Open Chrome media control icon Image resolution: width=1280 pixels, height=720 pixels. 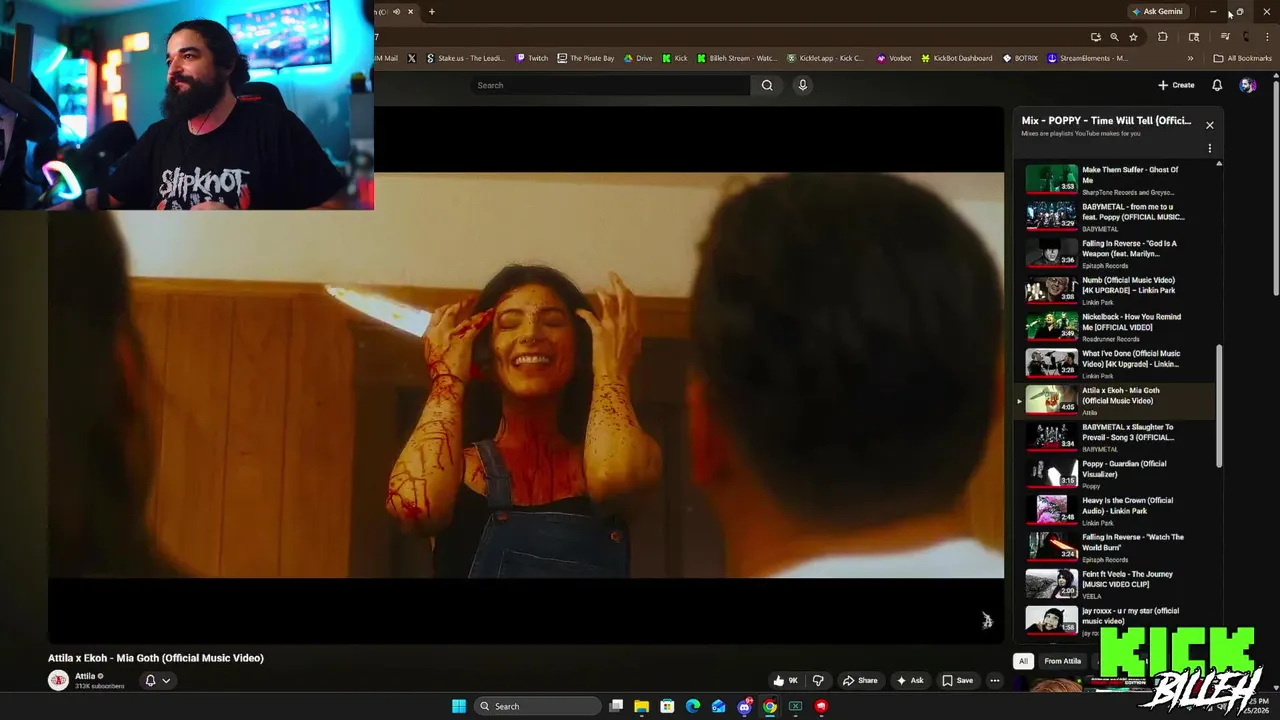[x=1225, y=37]
